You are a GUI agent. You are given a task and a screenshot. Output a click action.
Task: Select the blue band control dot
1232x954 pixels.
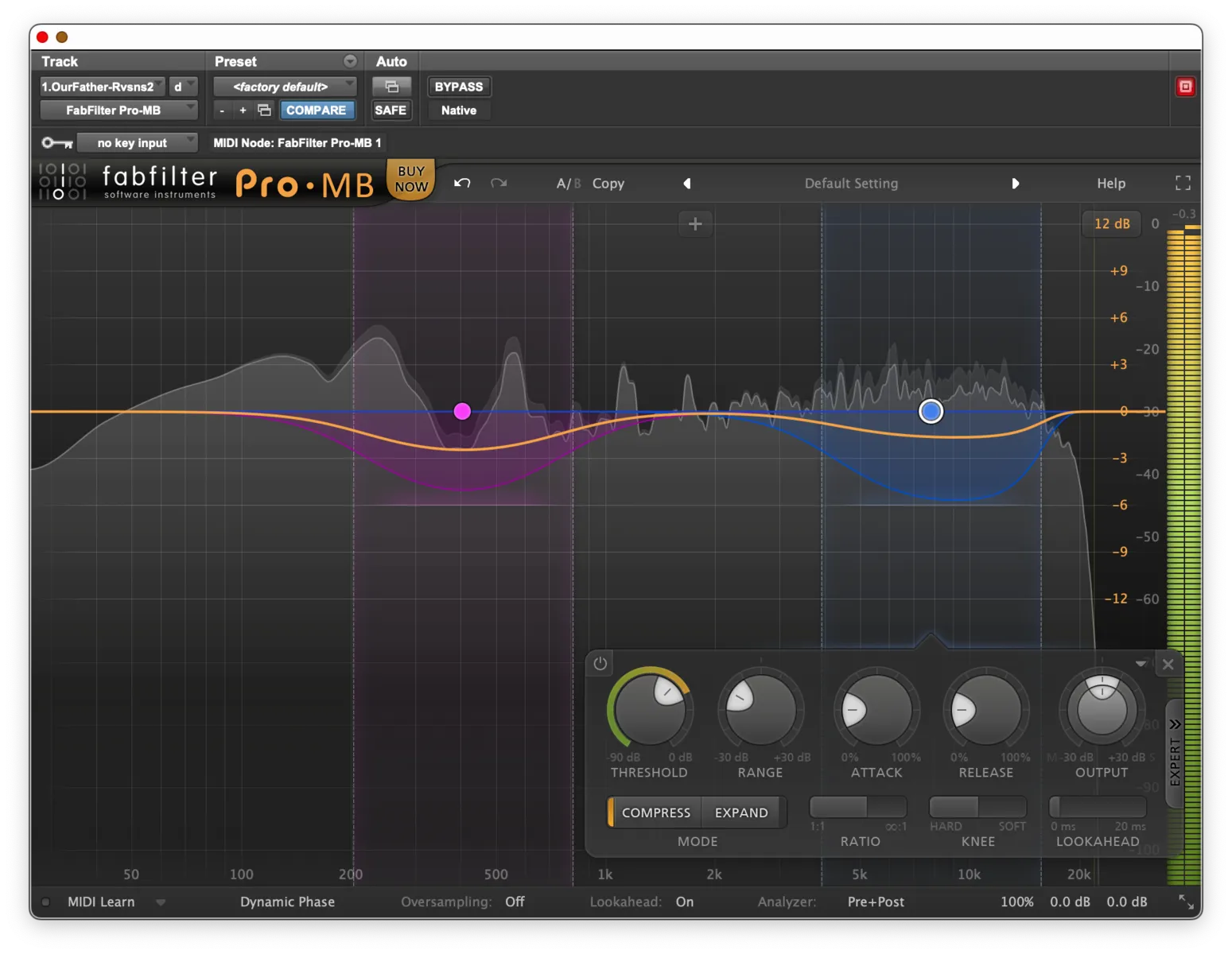pyautogui.click(x=931, y=411)
